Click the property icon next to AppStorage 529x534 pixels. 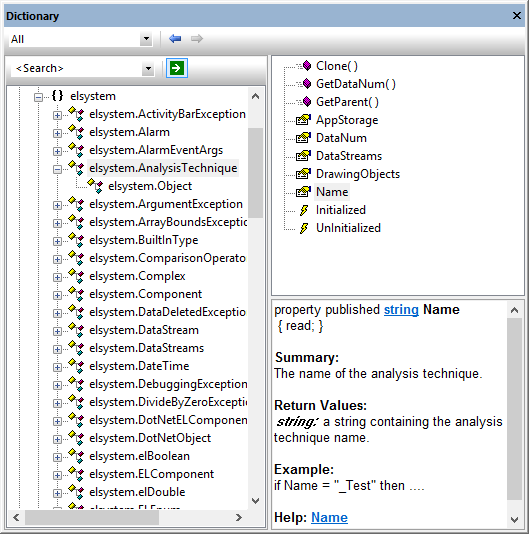pos(303,120)
